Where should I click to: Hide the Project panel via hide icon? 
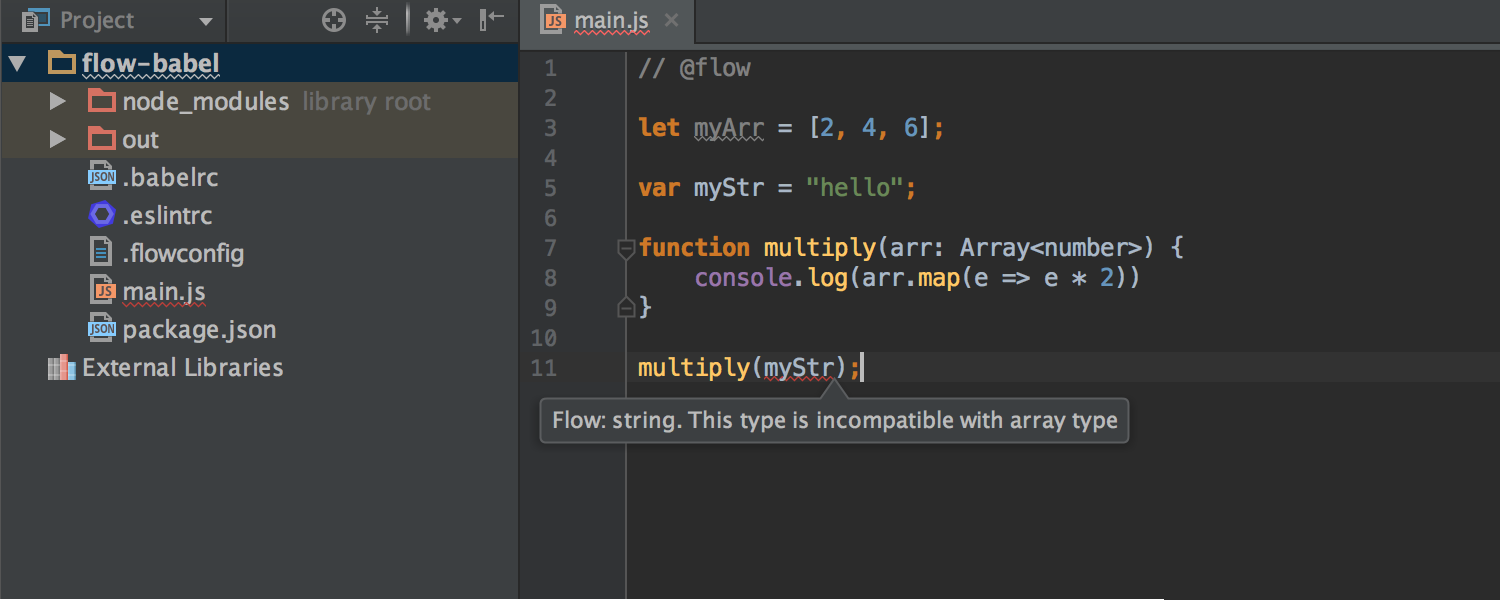tap(489, 19)
